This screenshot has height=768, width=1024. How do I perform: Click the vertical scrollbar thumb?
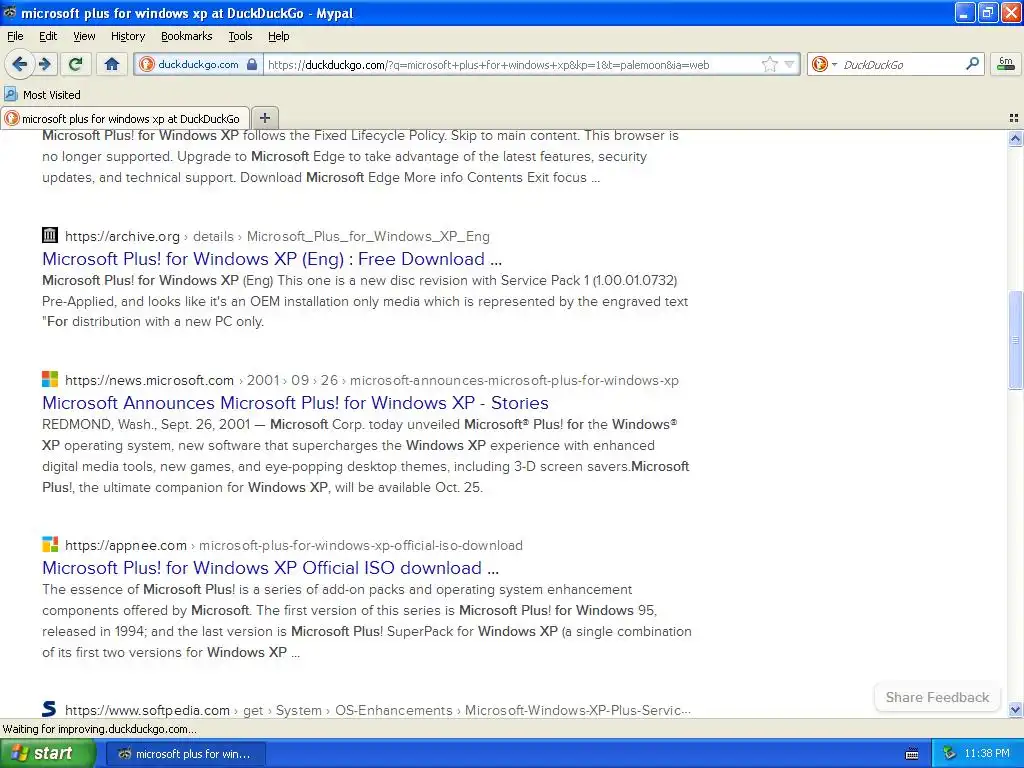[x=1015, y=340]
